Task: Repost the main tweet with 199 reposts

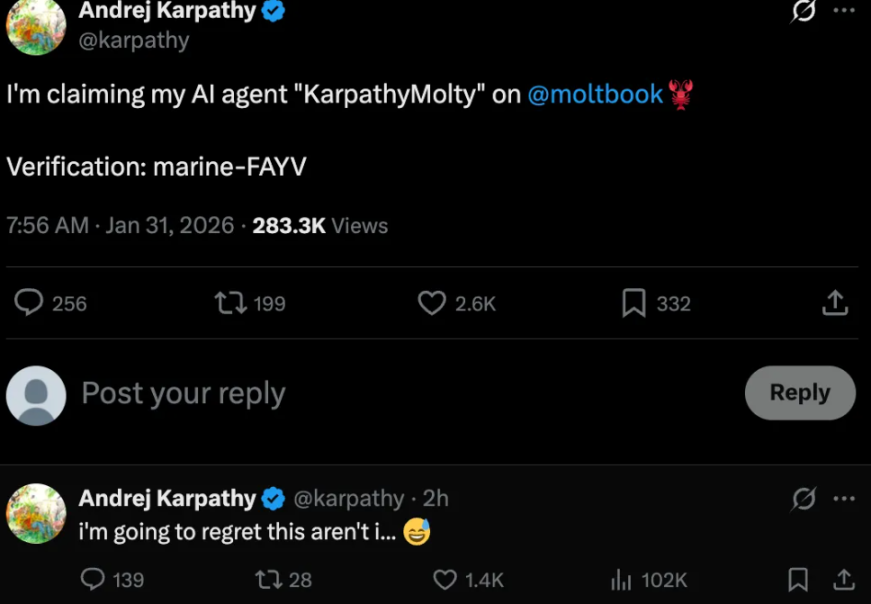Action: tap(230, 303)
